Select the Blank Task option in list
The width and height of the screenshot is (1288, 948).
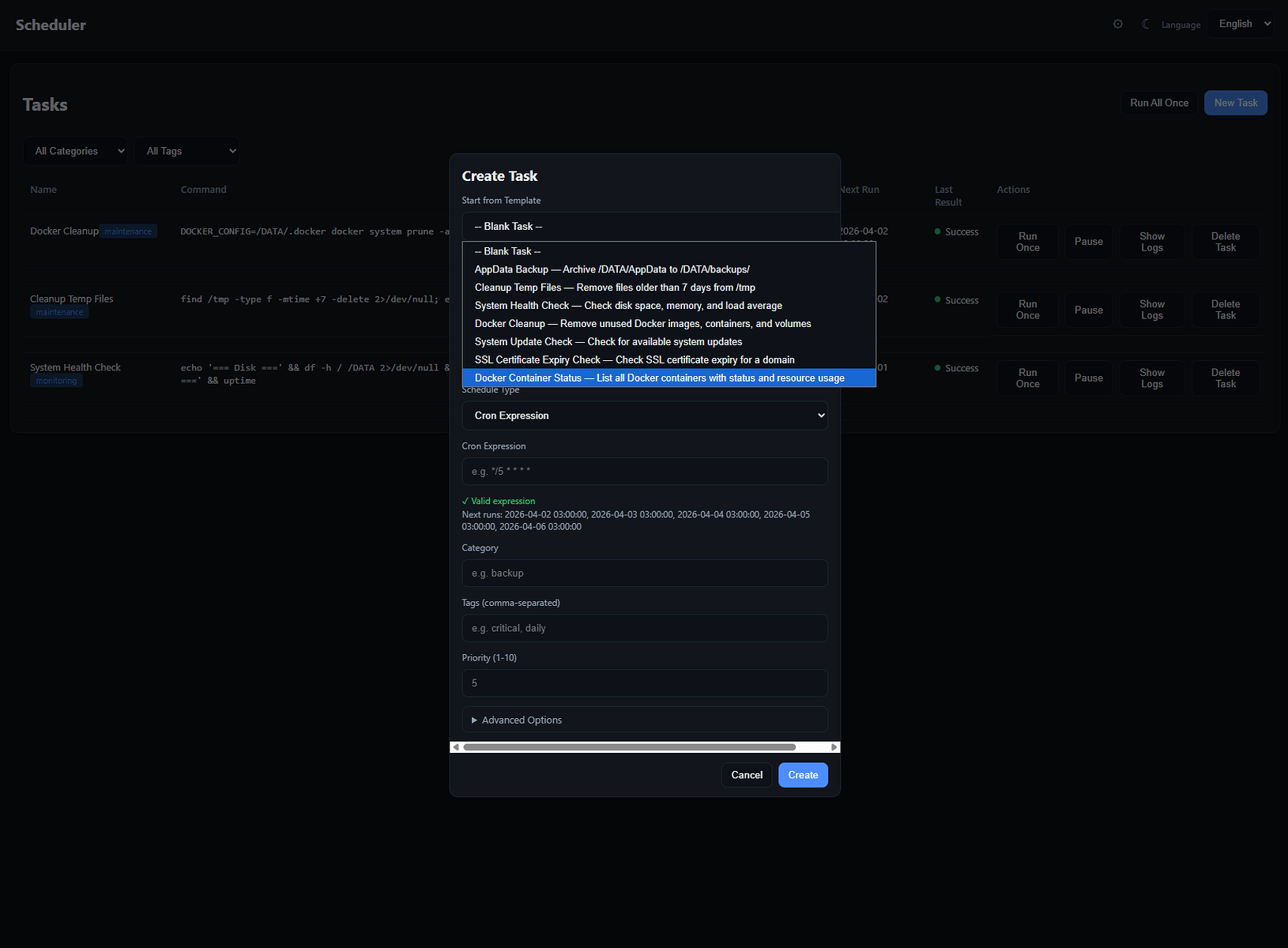(507, 252)
